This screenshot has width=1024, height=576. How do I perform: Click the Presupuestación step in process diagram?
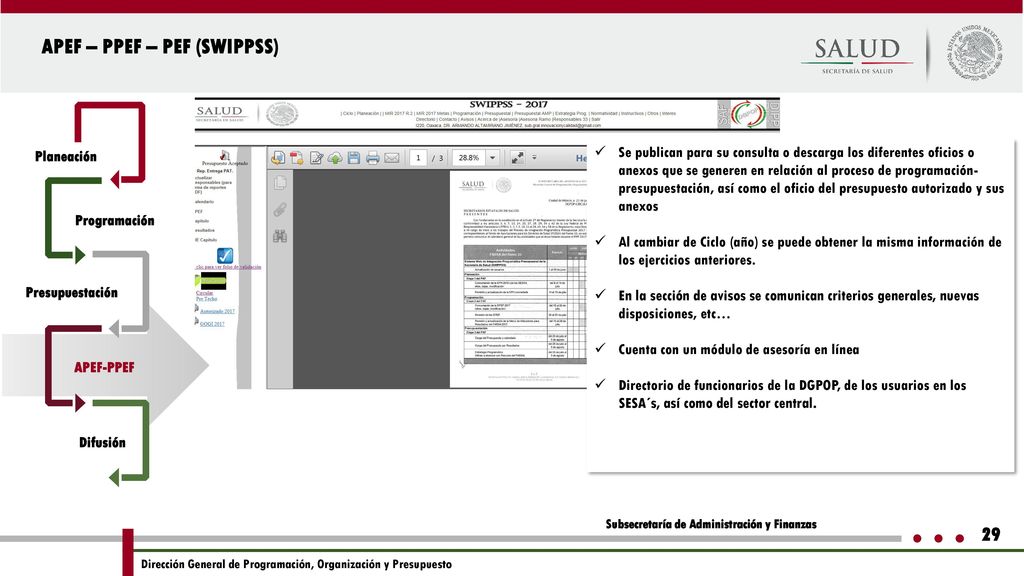(x=71, y=292)
